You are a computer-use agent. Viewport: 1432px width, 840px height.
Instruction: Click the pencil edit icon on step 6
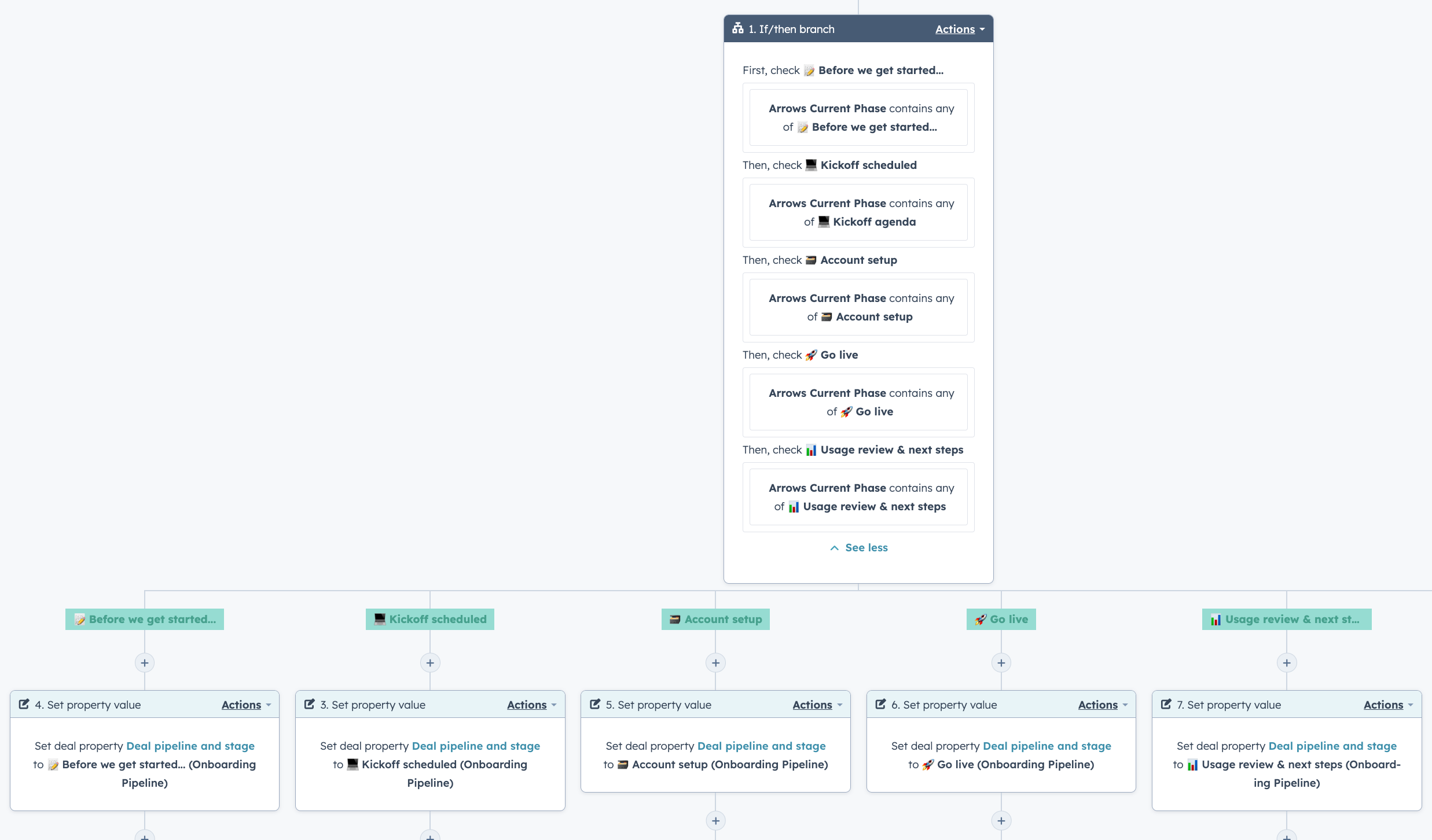click(880, 704)
